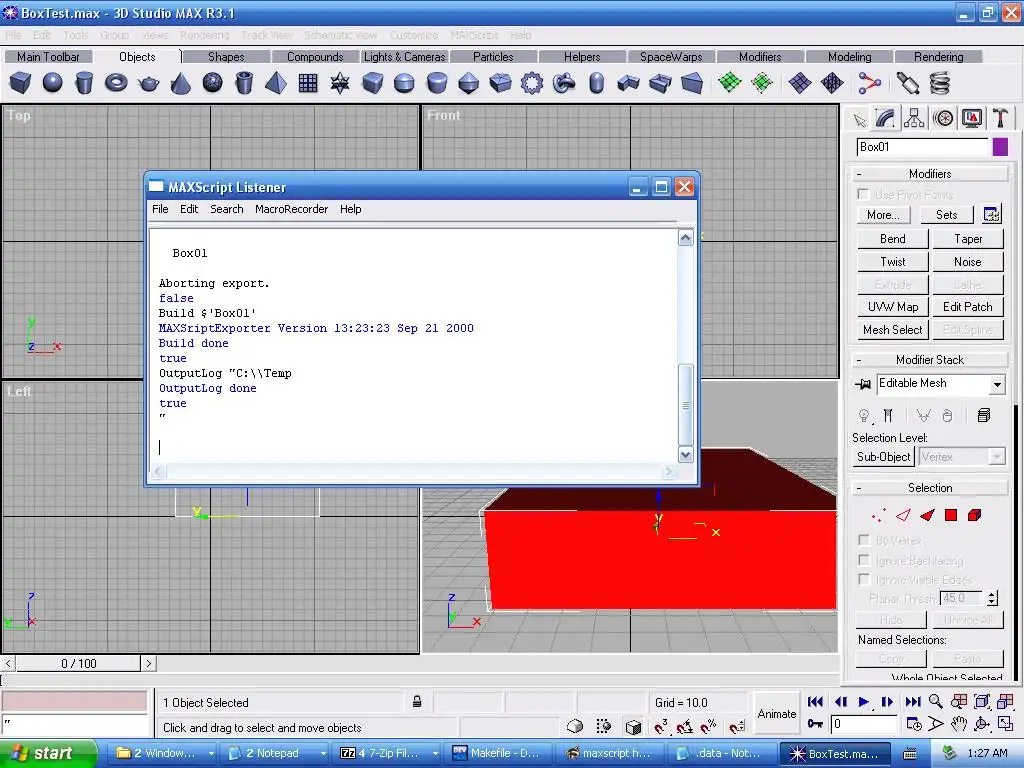The width and height of the screenshot is (1024, 768).
Task: Open File menu in MAXScript Listener
Action: click(160, 209)
